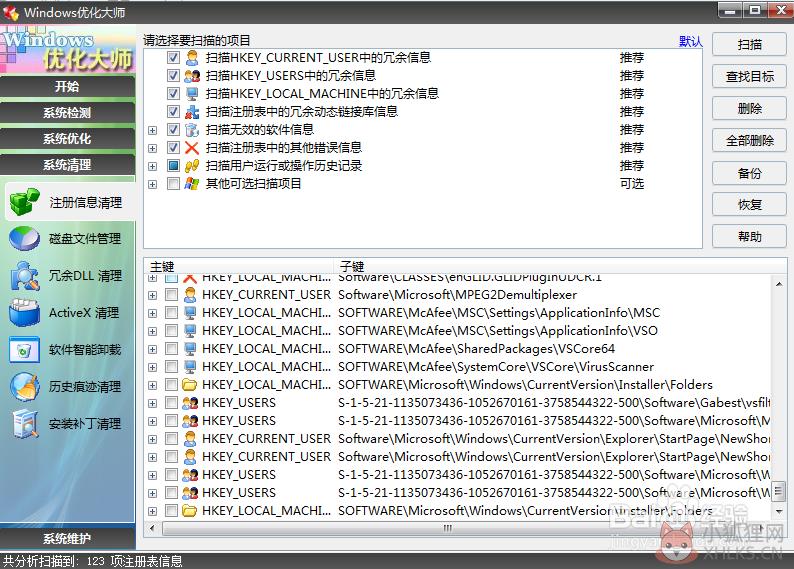Screen dimensions: 794x569
Task: Open the 系统检测 sidebar section
Action: 67,113
